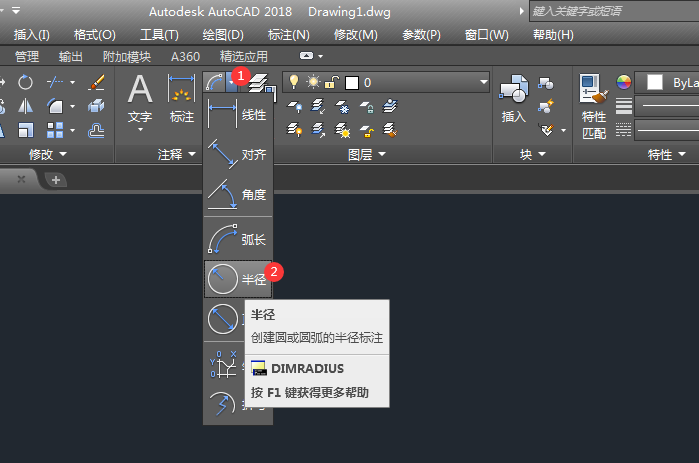Click the Trim tool icon
Viewport: 699px width, 463px height.
55,82
